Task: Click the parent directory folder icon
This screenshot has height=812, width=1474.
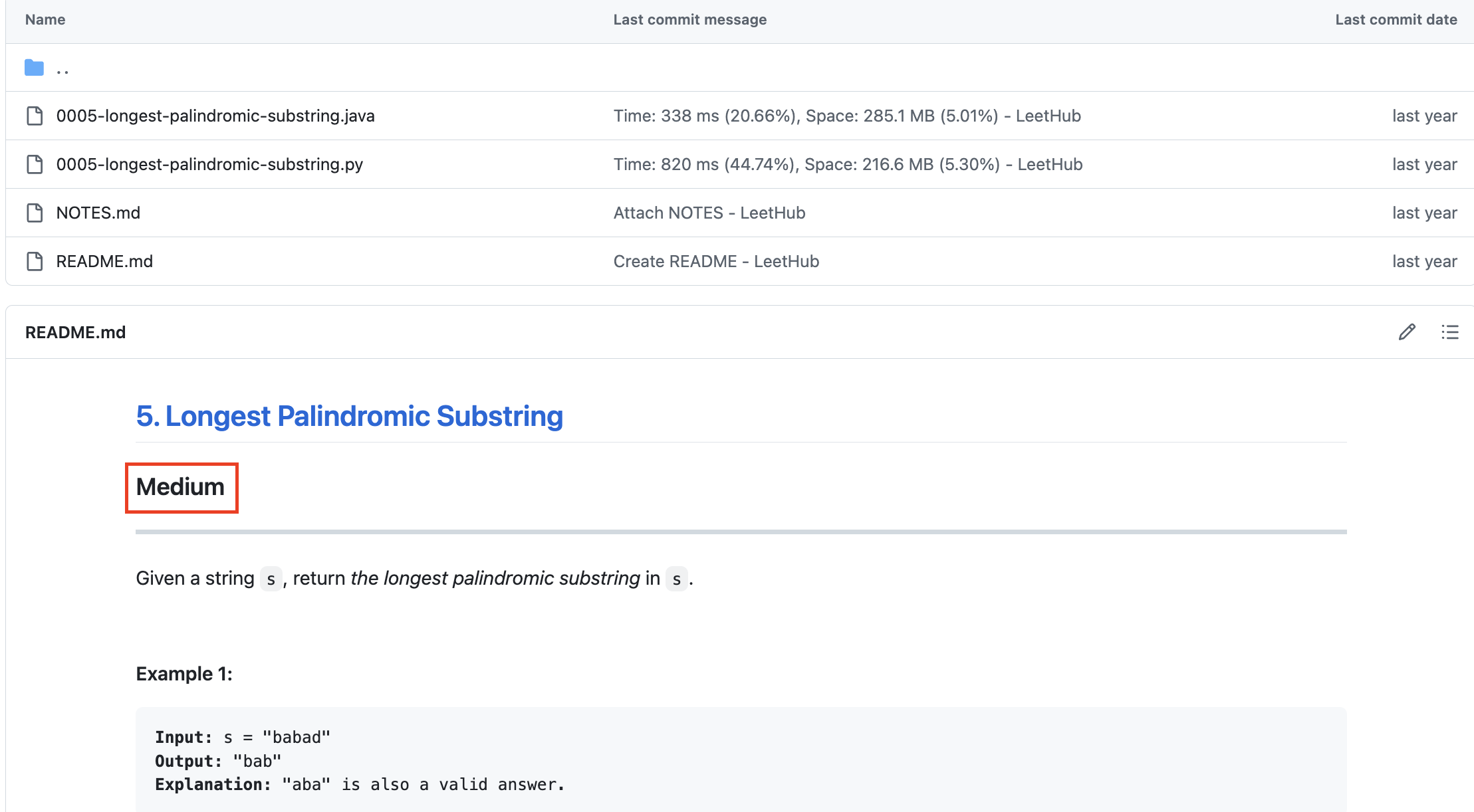Action: coord(34,68)
